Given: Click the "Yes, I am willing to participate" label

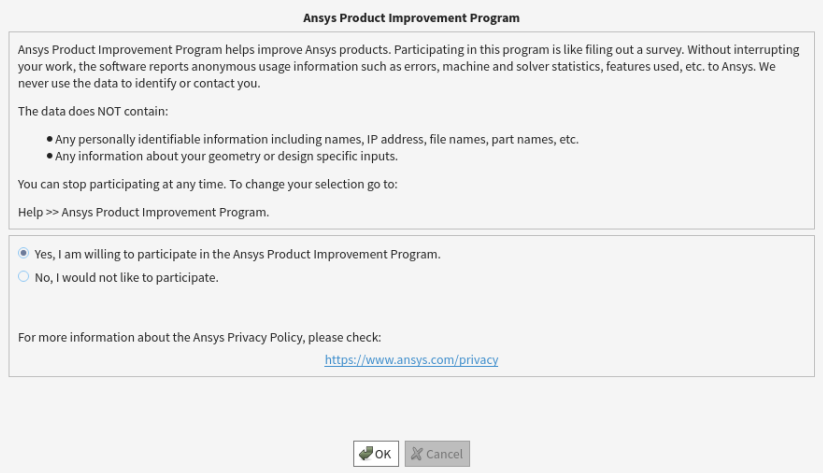Looking at the screenshot, I should [x=237, y=254].
